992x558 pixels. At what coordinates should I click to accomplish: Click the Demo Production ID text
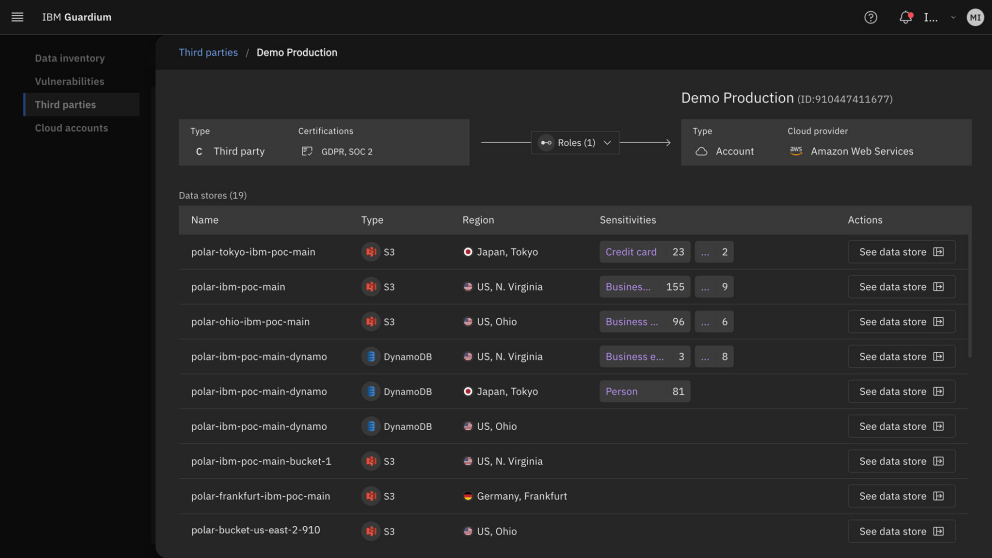845,99
